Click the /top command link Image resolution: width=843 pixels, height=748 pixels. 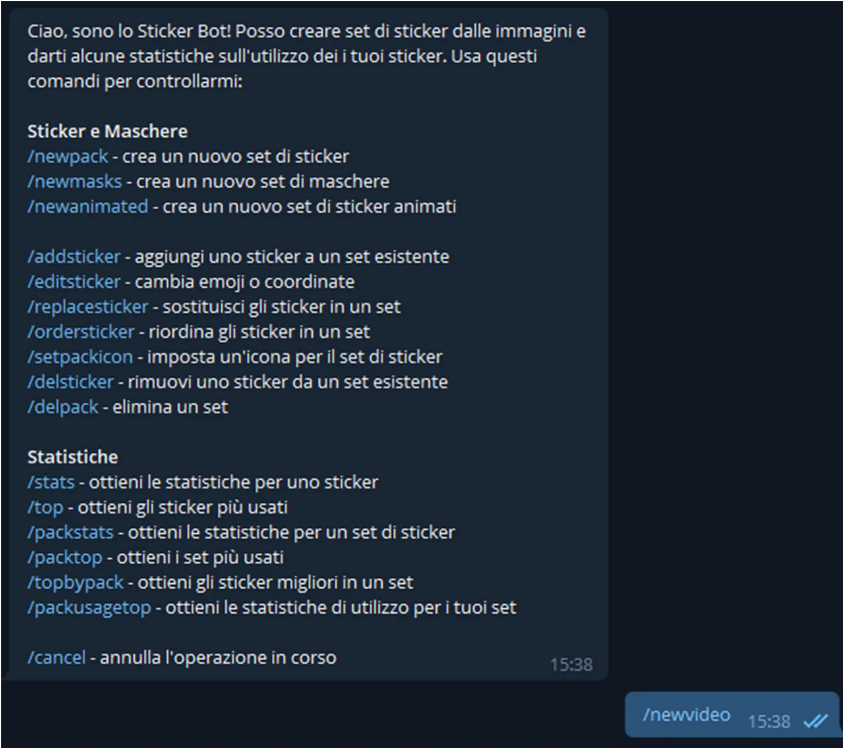click(45, 508)
